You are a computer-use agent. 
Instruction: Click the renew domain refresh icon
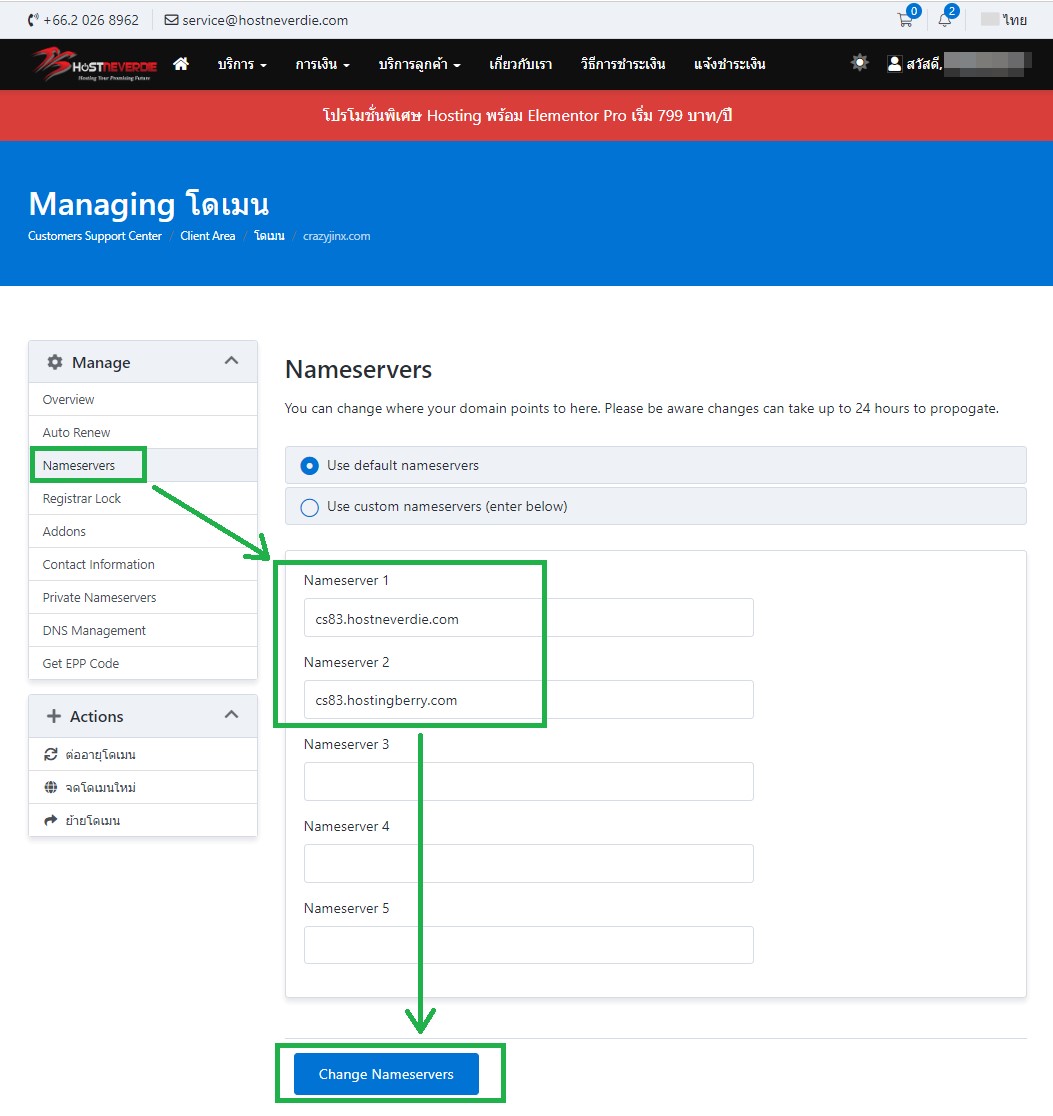click(x=51, y=754)
